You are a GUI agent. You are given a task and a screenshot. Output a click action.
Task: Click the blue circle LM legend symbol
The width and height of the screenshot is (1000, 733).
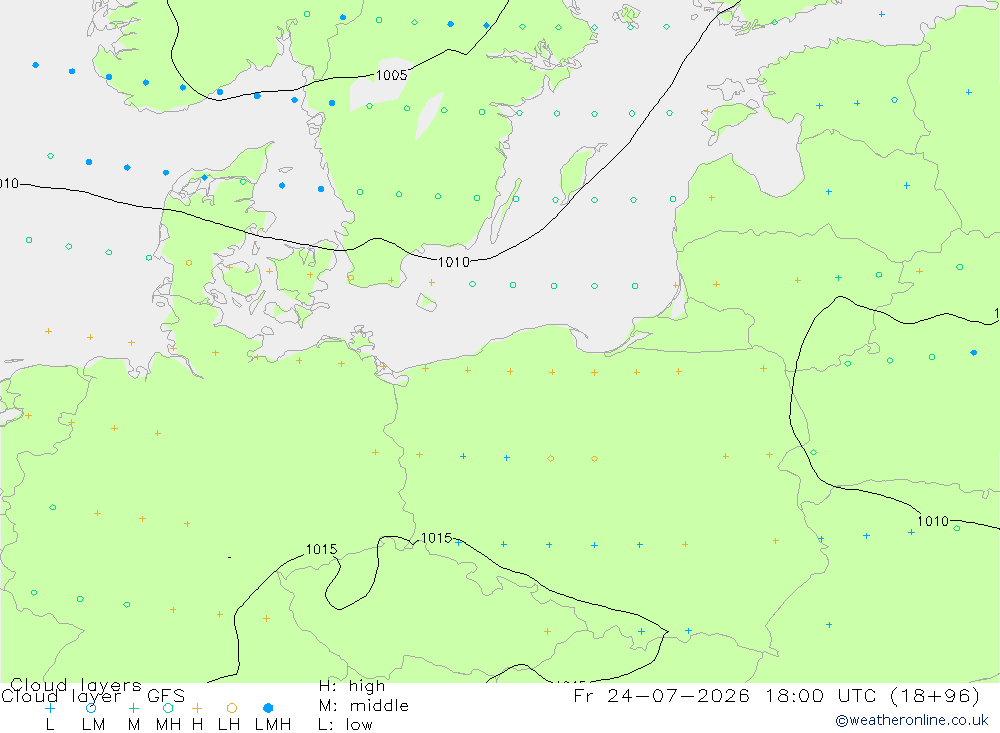(91, 708)
